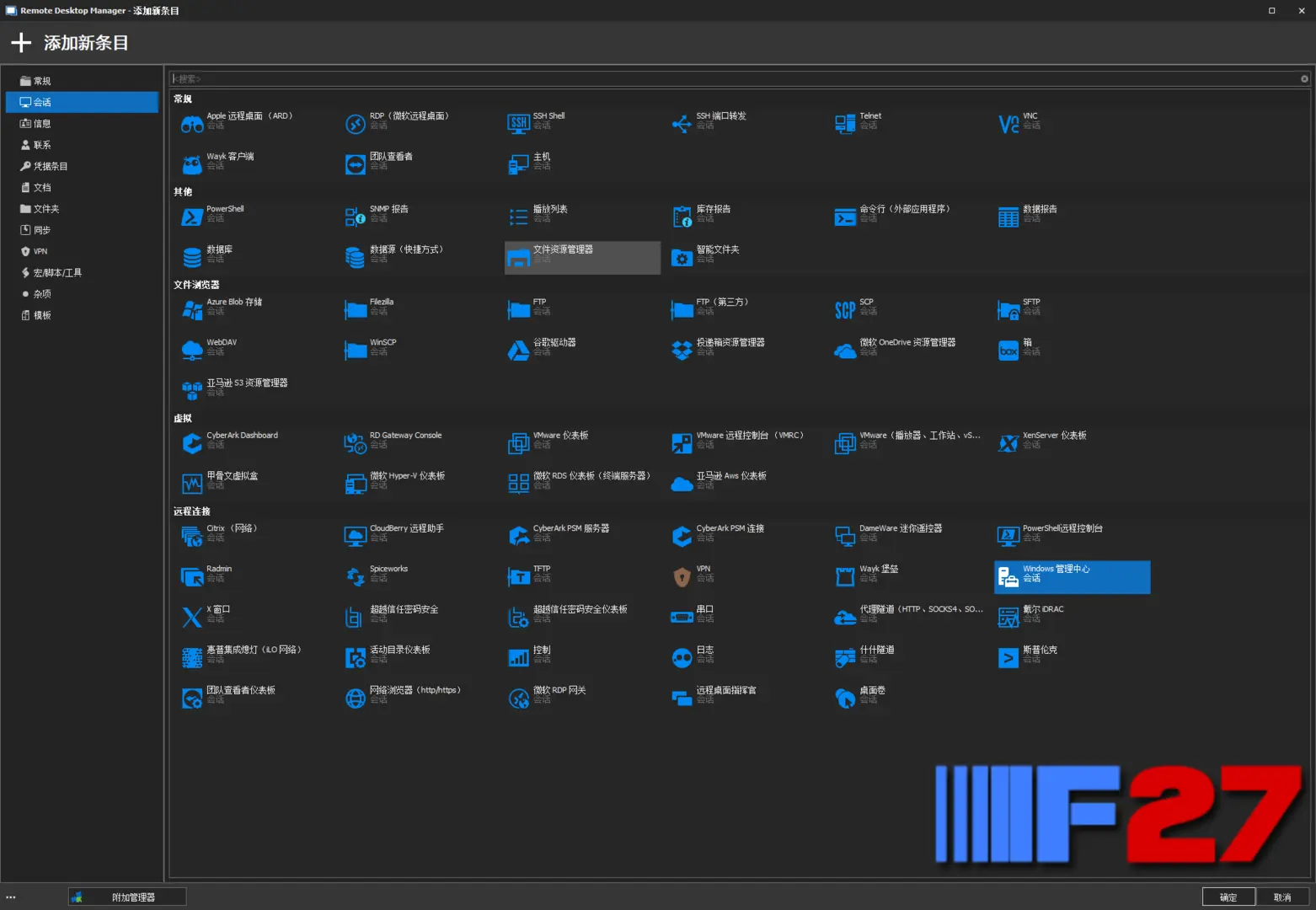Select the Windows 管理中心 entry icon
This screenshot has width=1316, height=910.
pyautogui.click(x=1008, y=577)
